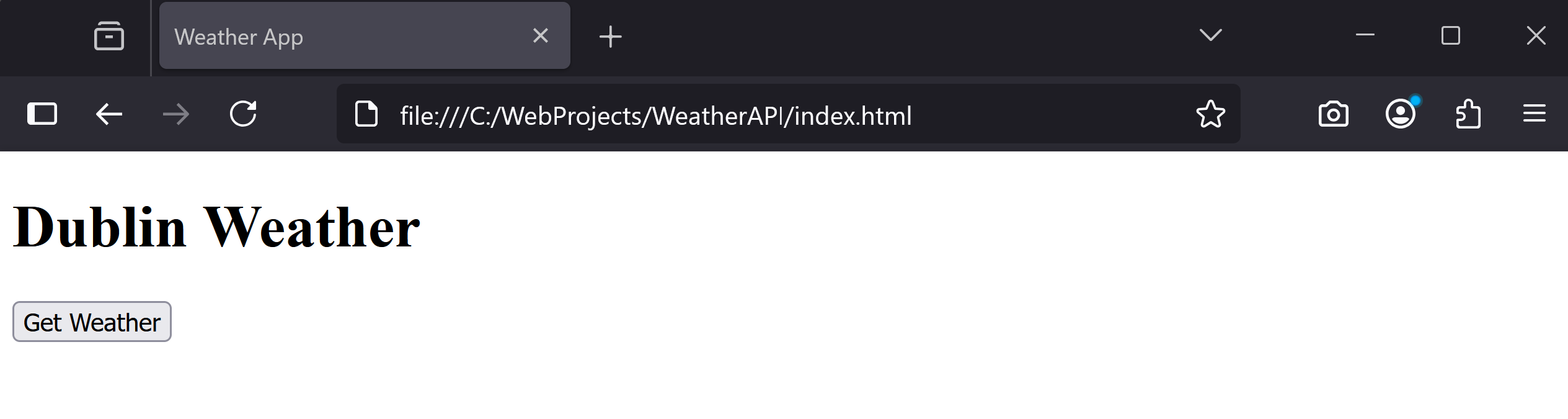Reload the current page
The width and height of the screenshot is (1568, 419).
[243, 114]
